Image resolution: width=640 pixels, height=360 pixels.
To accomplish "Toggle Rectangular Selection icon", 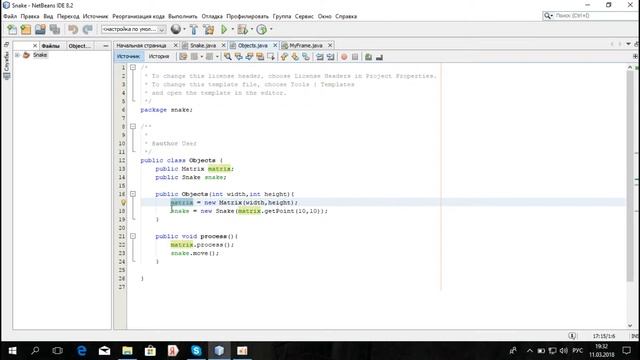I will pos(271,57).
